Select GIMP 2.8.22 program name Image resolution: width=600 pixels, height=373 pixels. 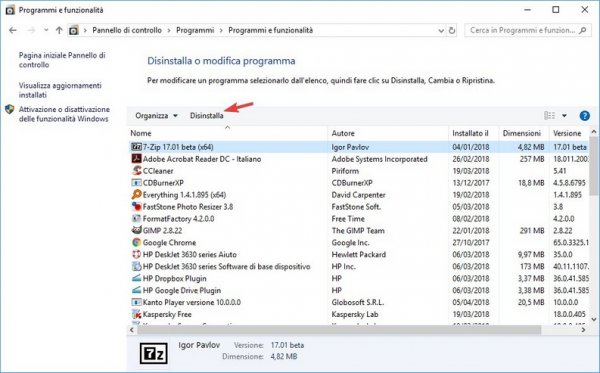coord(162,231)
